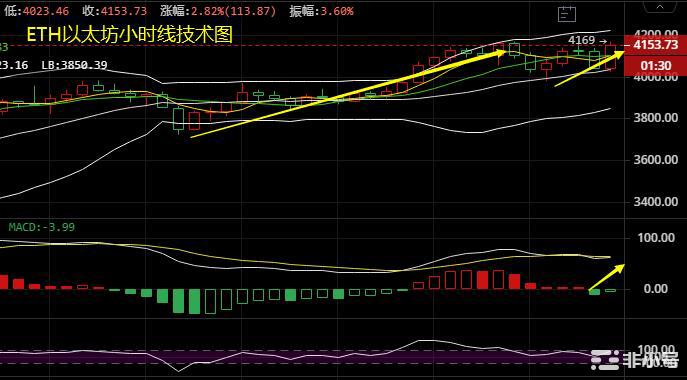Click the LB:3850.39 Bollinger band value

tap(74, 65)
